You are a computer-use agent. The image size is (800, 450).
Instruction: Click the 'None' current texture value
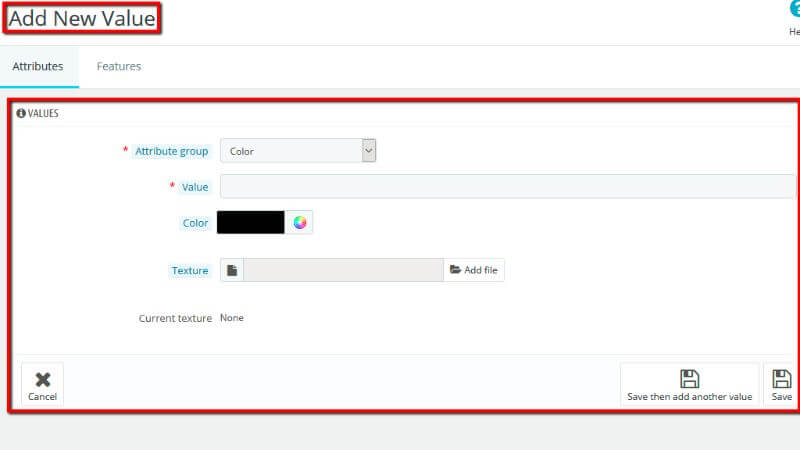[232, 317]
